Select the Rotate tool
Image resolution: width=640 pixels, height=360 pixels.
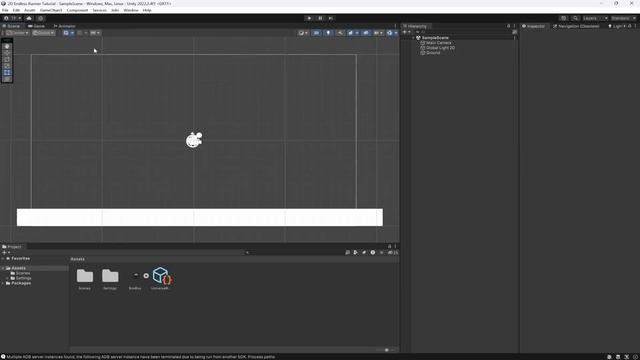[7, 60]
